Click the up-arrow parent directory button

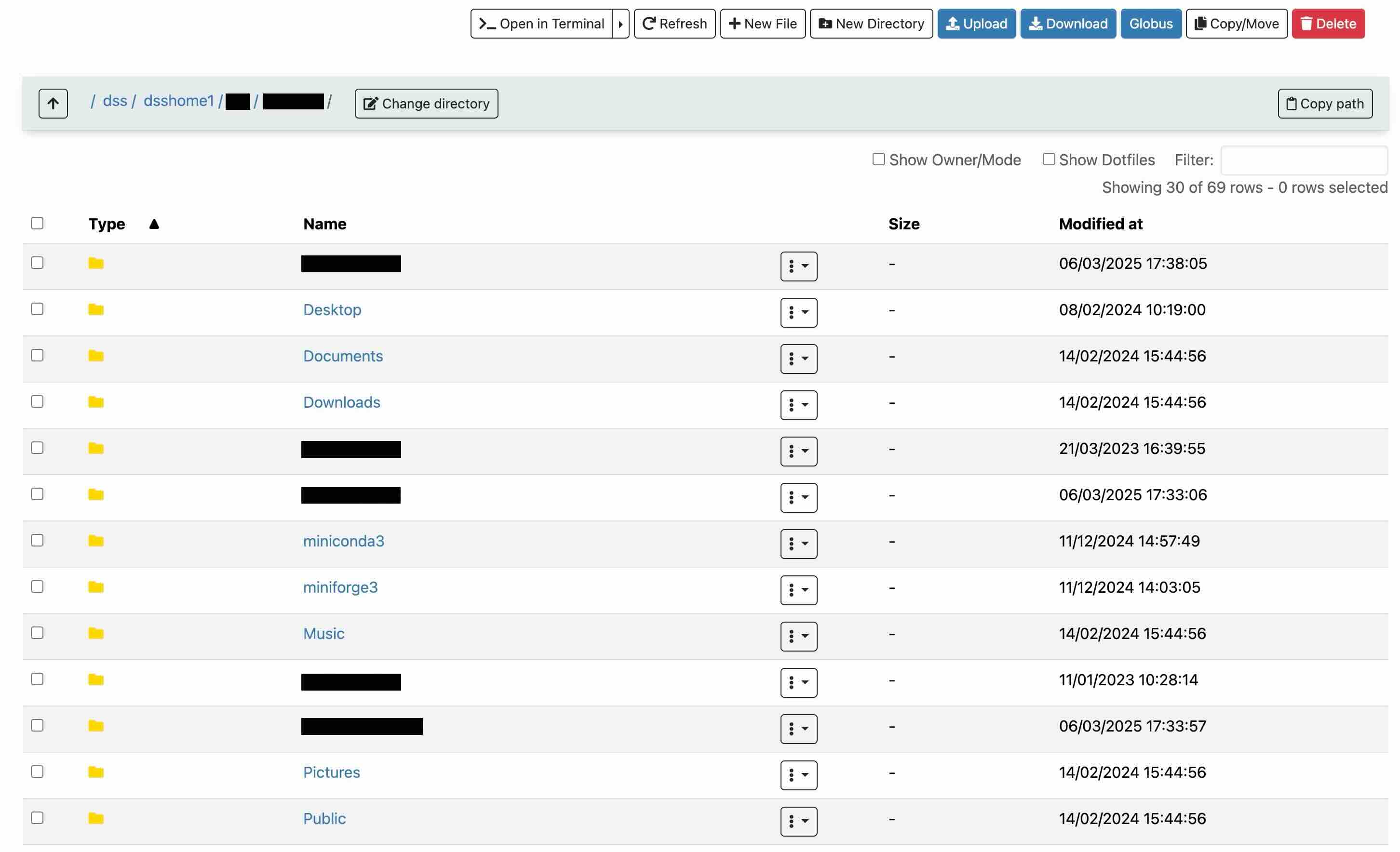pos(53,104)
